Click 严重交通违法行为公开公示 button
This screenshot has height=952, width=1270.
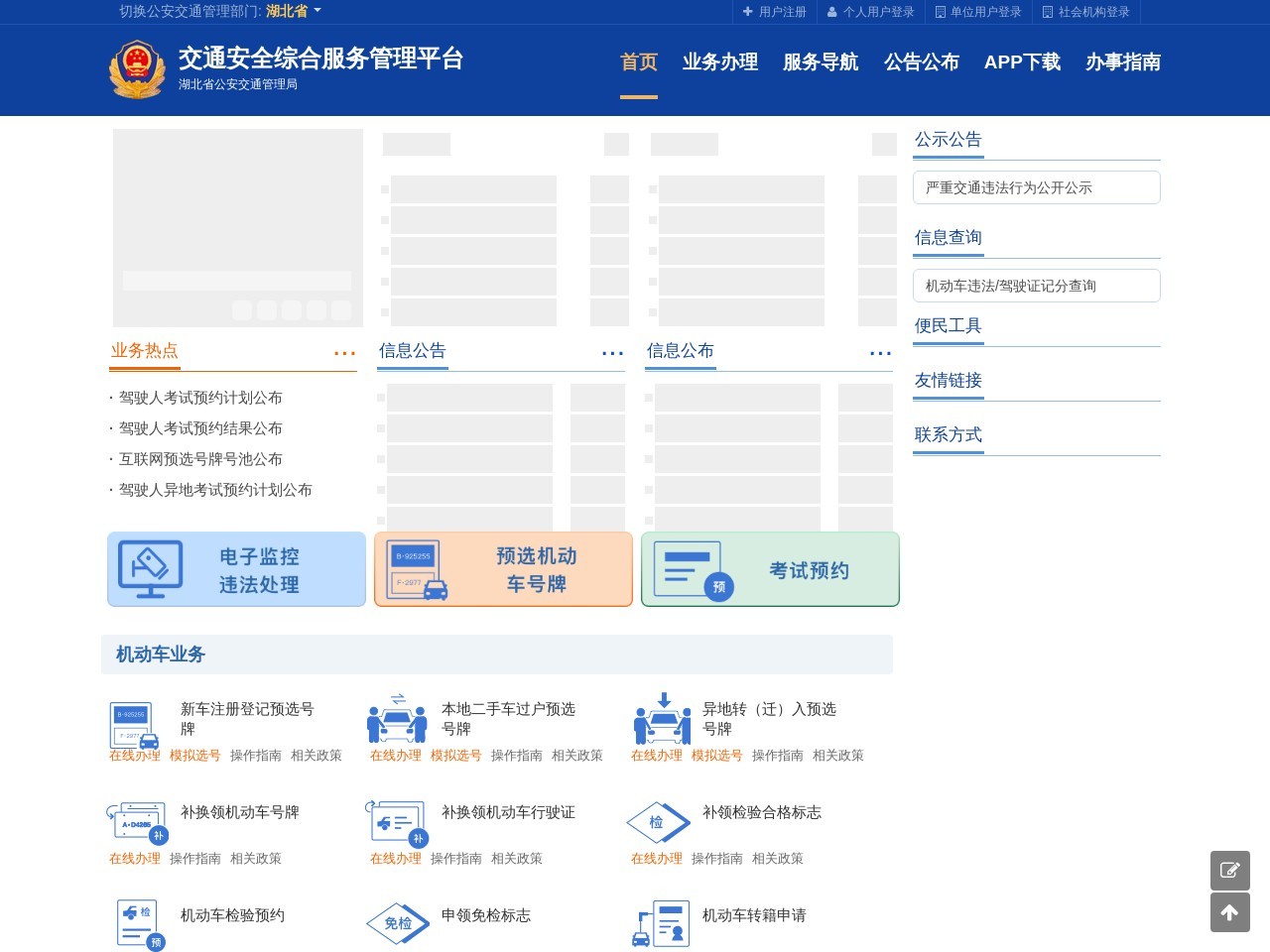coord(1036,186)
